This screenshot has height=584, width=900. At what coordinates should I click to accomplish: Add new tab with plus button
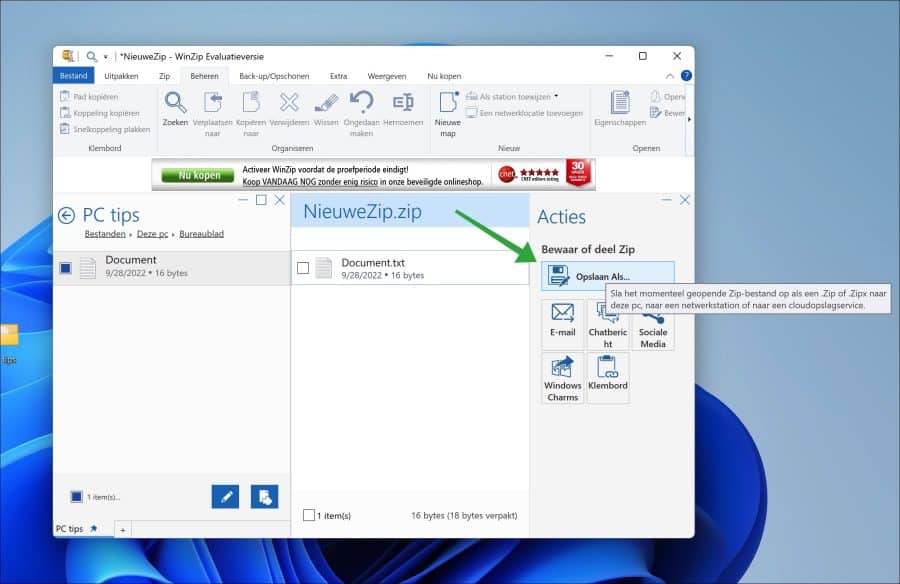point(122,529)
